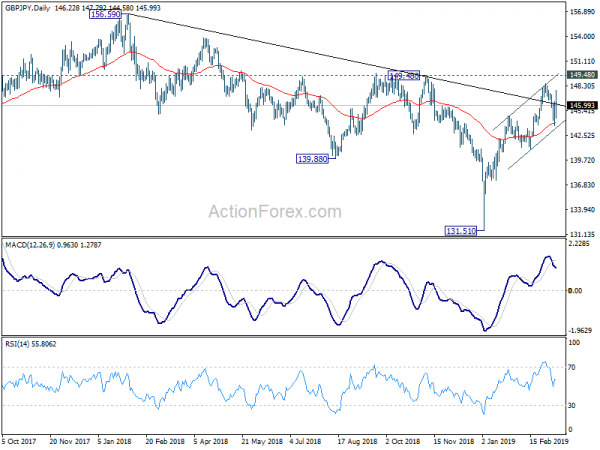This screenshot has width=600, height=450.
Task: Click the 131.135 price axis value
Action: 582,235
